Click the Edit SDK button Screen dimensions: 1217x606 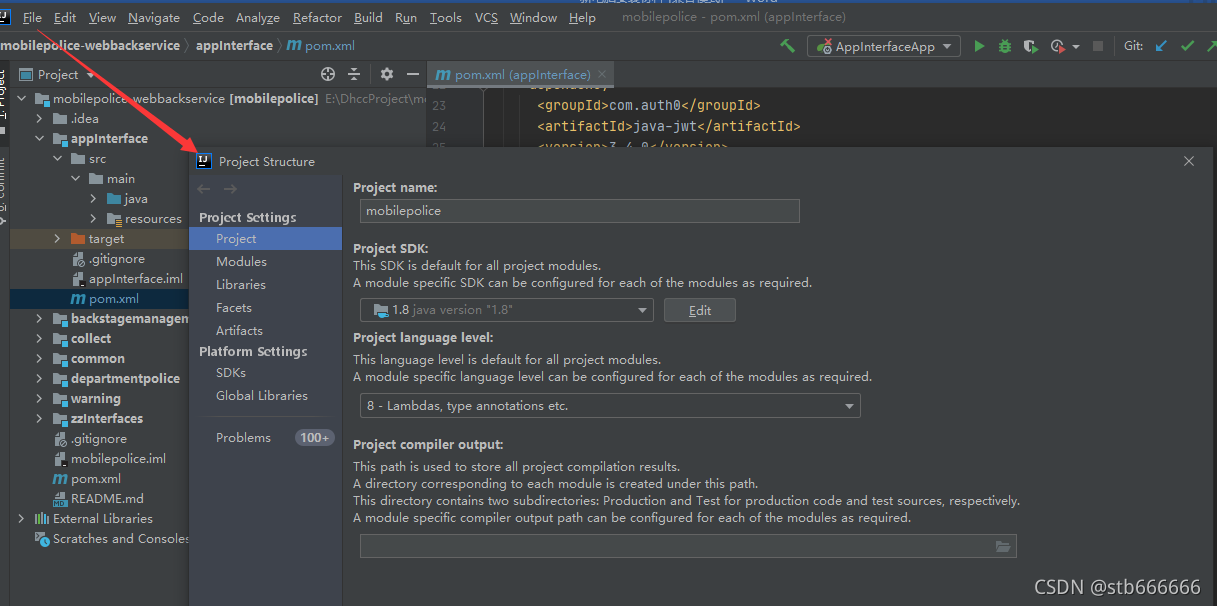tap(700, 310)
